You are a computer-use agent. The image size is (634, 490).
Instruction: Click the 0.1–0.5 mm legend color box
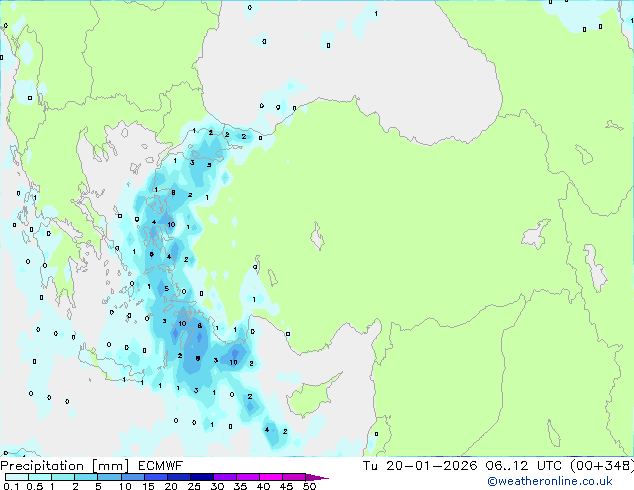pyautogui.click(x=17, y=477)
